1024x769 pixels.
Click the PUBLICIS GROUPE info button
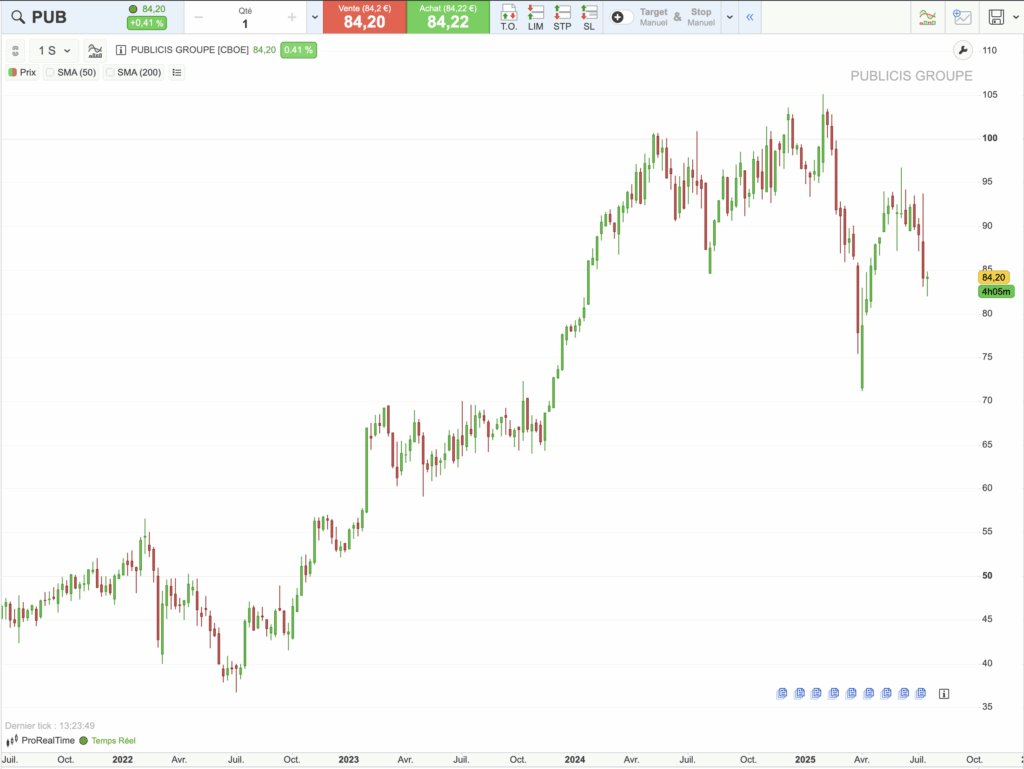click(x=120, y=48)
